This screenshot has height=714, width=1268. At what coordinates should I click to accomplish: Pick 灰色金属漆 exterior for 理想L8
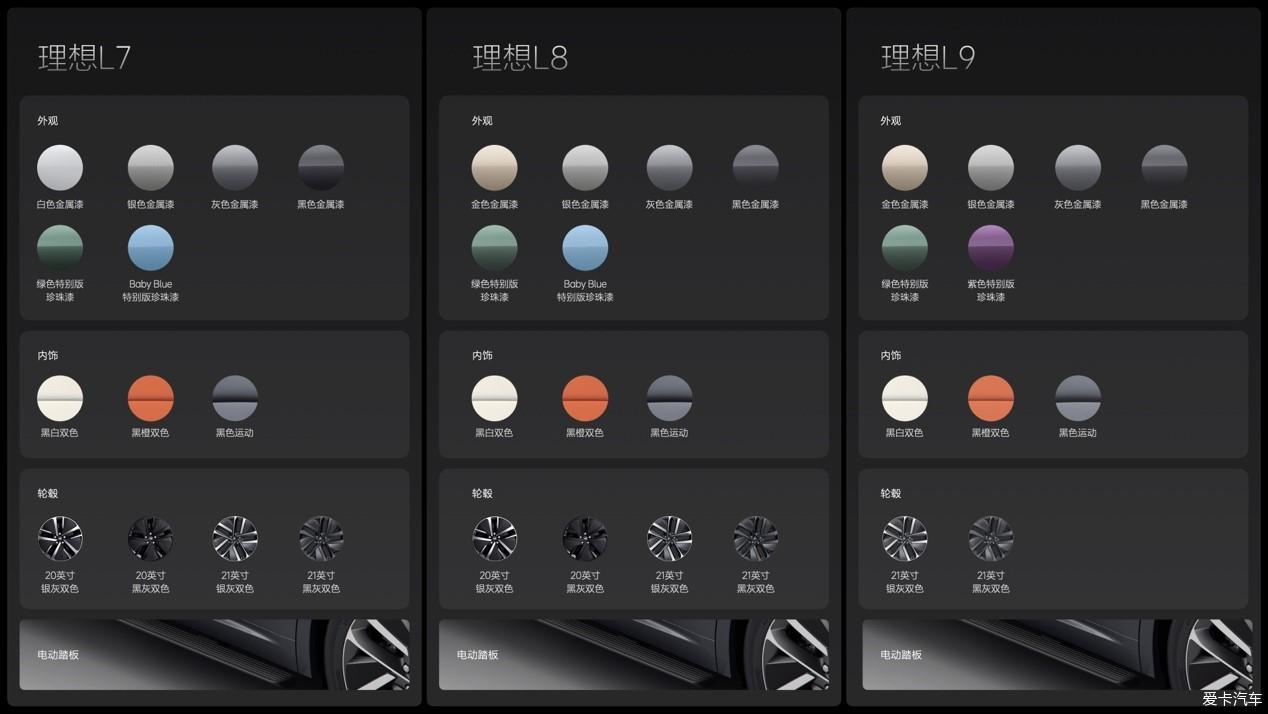(x=670, y=167)
